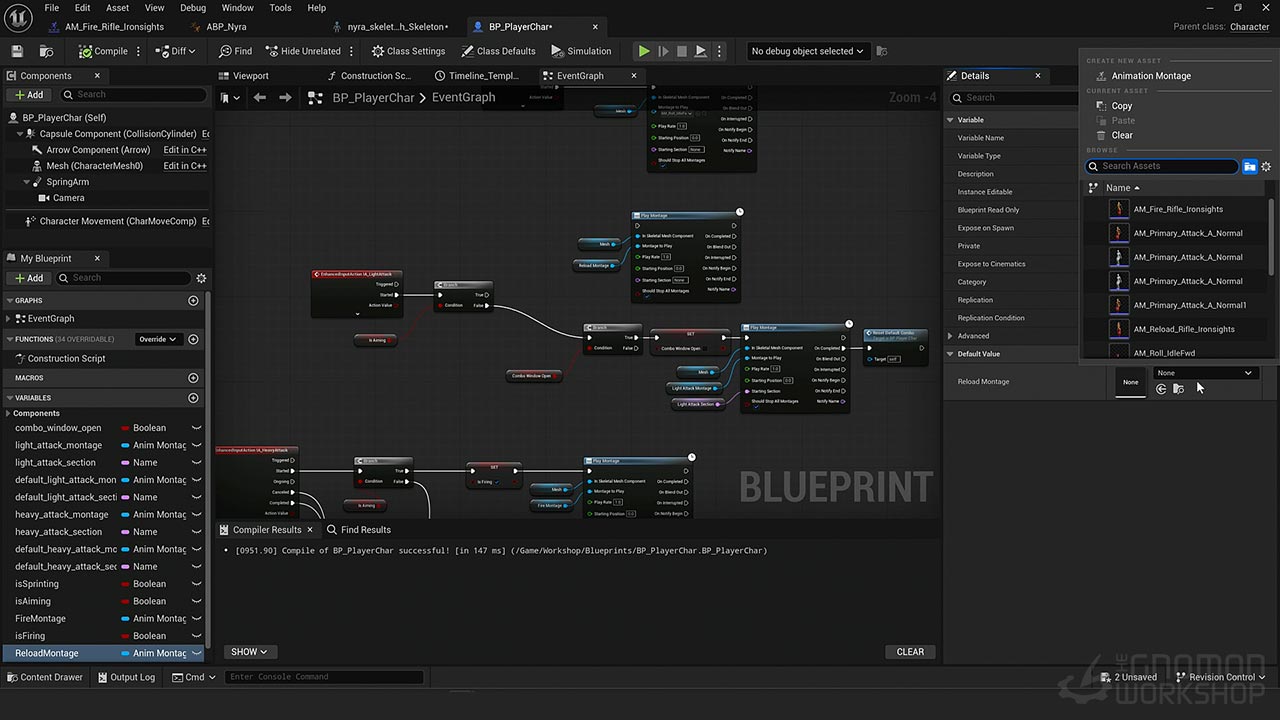Viewport: 1280px width, 720px height.
Task: Navigate back with graph left arrow
Action: (x=260, y=98)
